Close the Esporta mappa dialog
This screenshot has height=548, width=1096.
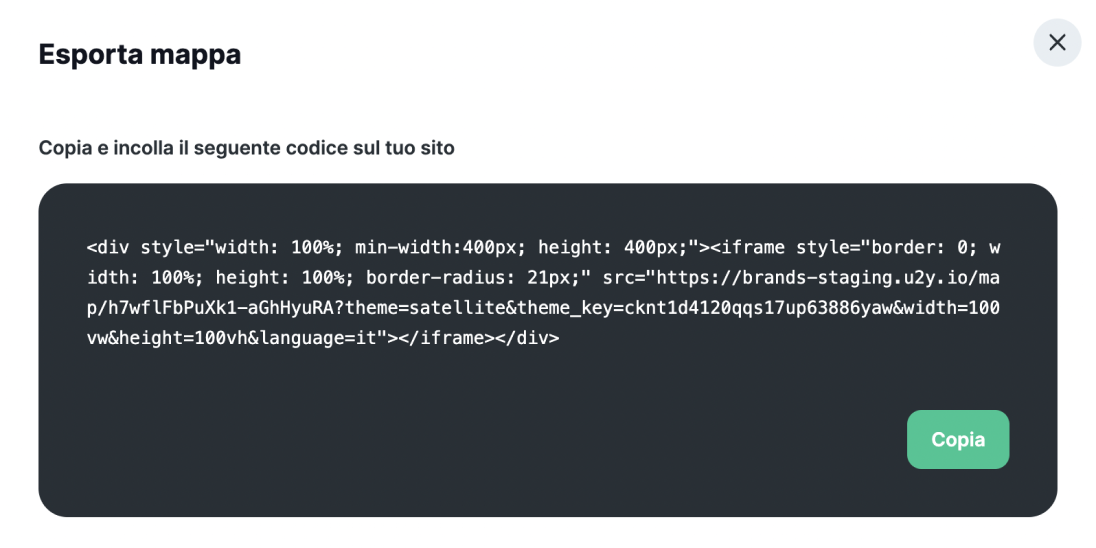coord(1057,43)
